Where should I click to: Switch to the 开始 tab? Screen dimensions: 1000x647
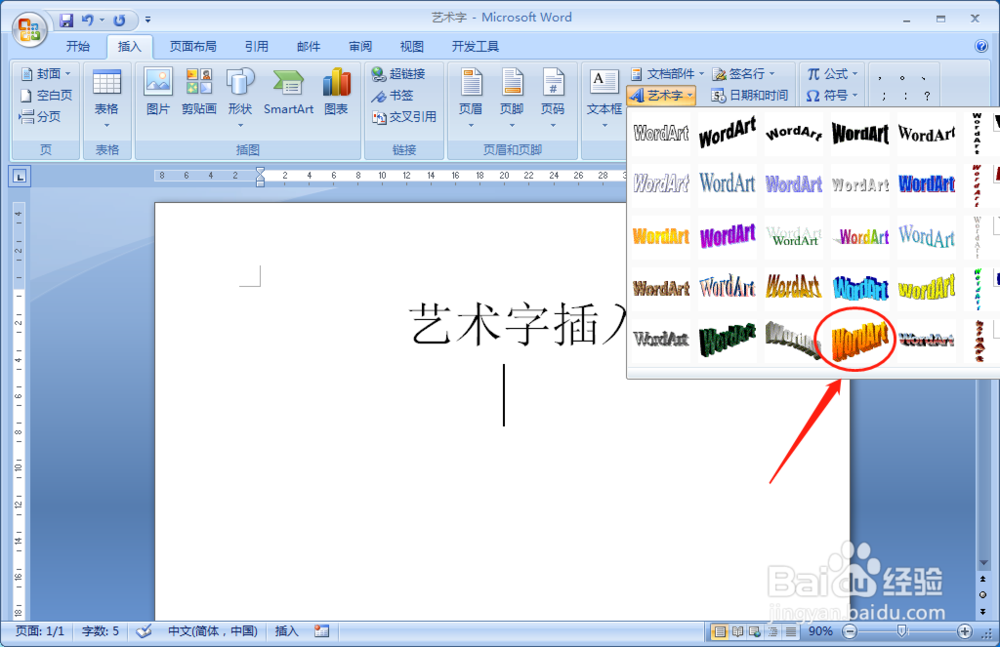78,47
